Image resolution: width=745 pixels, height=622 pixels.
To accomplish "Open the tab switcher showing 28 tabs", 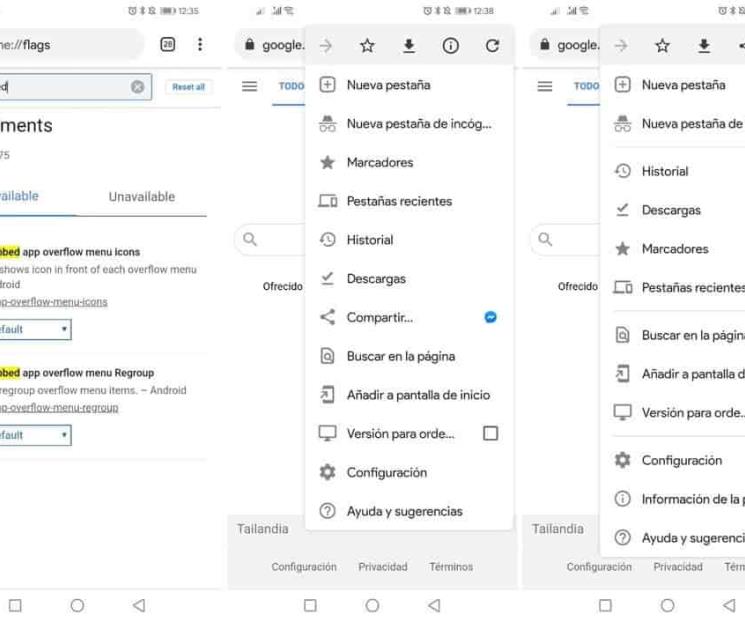I will click(167, 45).
